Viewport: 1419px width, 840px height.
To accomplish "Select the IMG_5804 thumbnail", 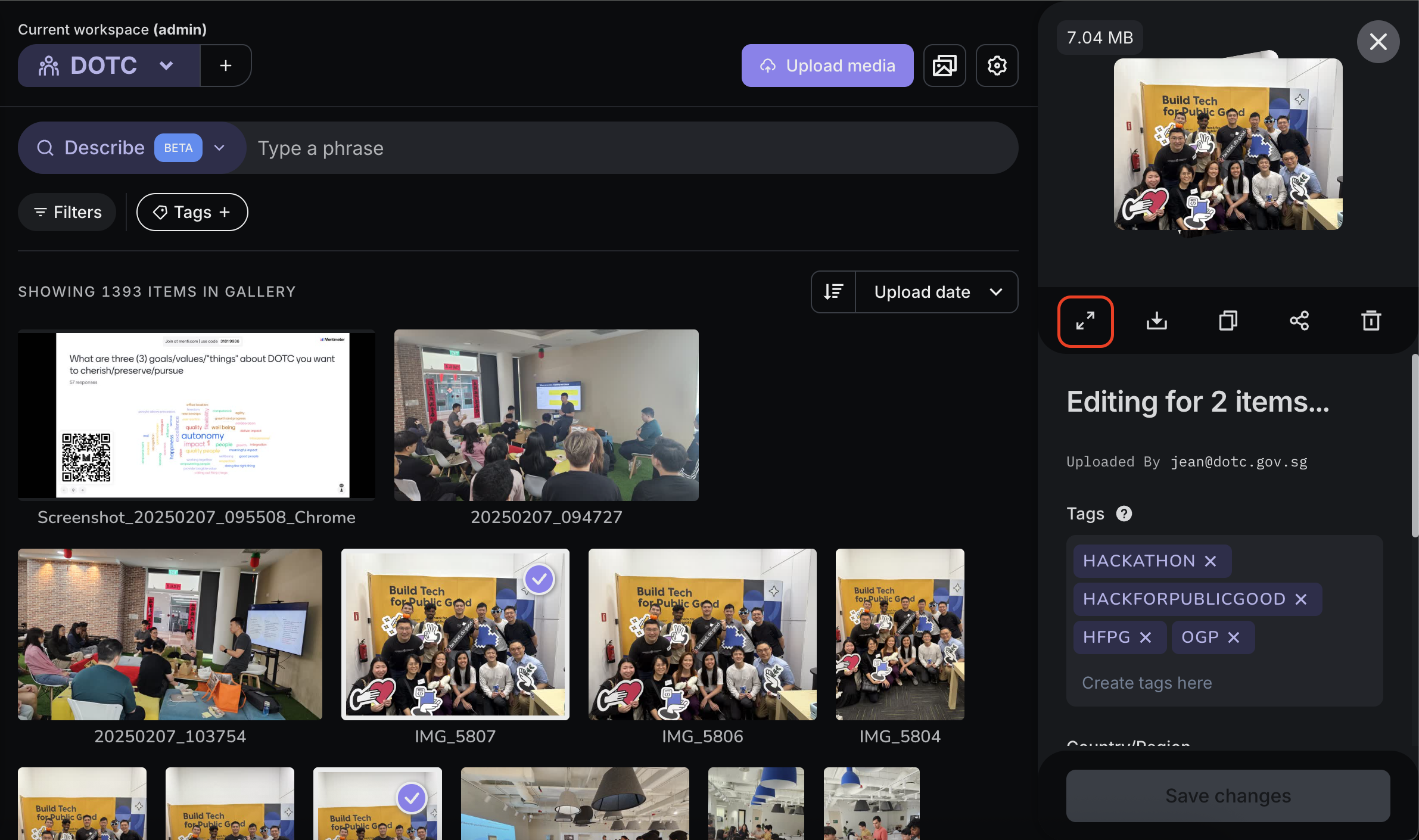I will (900, 634).
